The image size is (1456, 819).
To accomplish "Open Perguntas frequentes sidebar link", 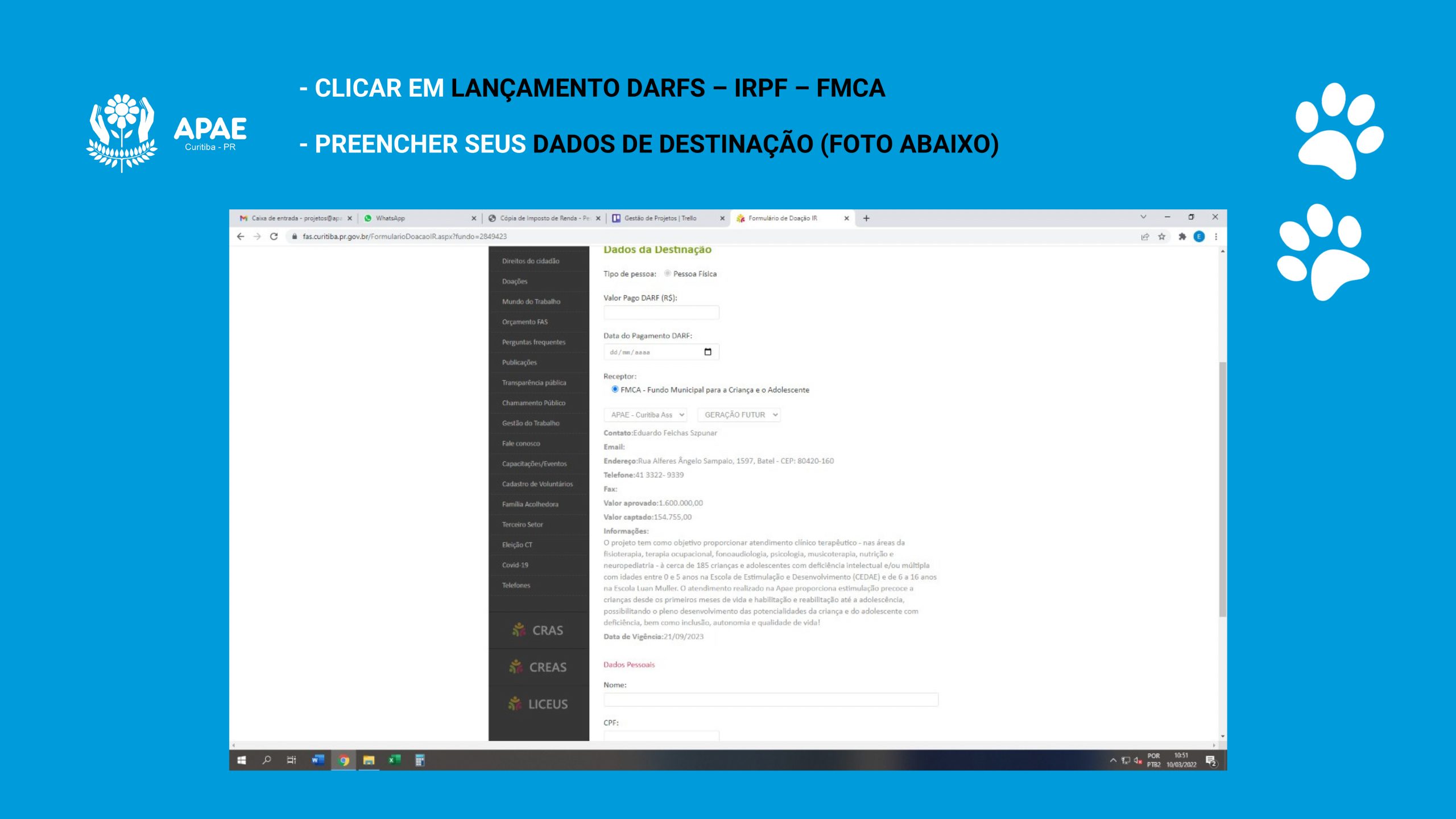I will 533,342.
